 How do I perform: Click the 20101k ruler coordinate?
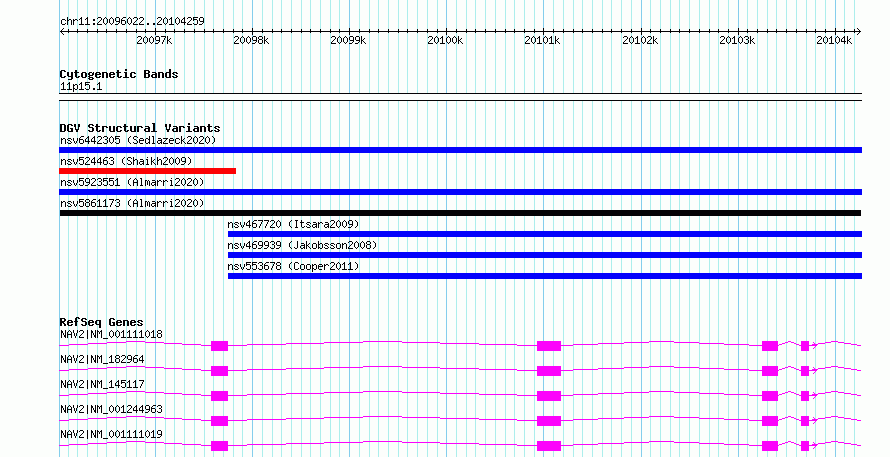pos(543,40)
